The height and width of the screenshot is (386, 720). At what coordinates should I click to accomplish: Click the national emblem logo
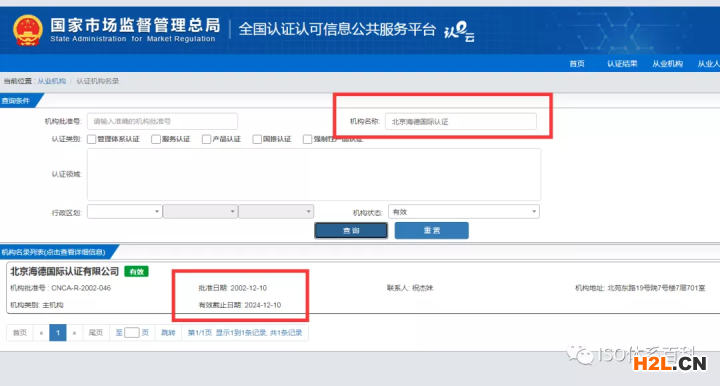coord(28,30)
